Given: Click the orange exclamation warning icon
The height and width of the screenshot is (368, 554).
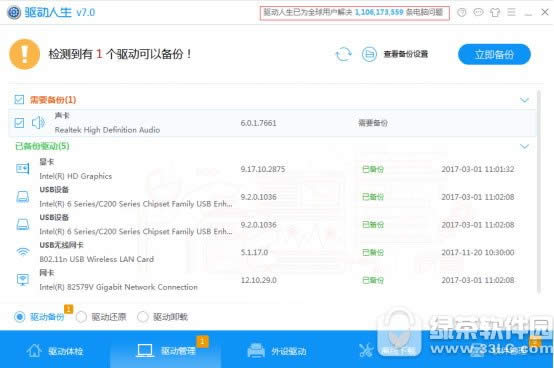Looking at the screenshot, I should tap(24, 54).
